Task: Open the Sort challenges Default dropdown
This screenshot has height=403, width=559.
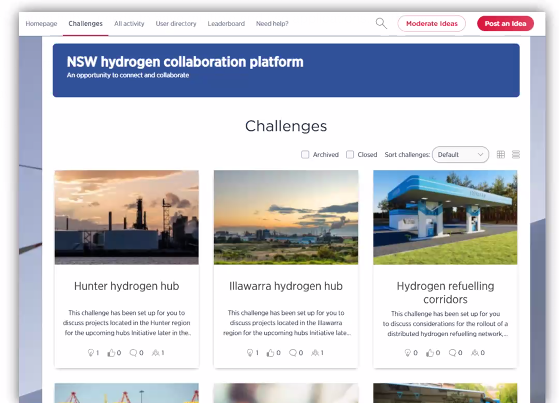Action: [460, 154]
